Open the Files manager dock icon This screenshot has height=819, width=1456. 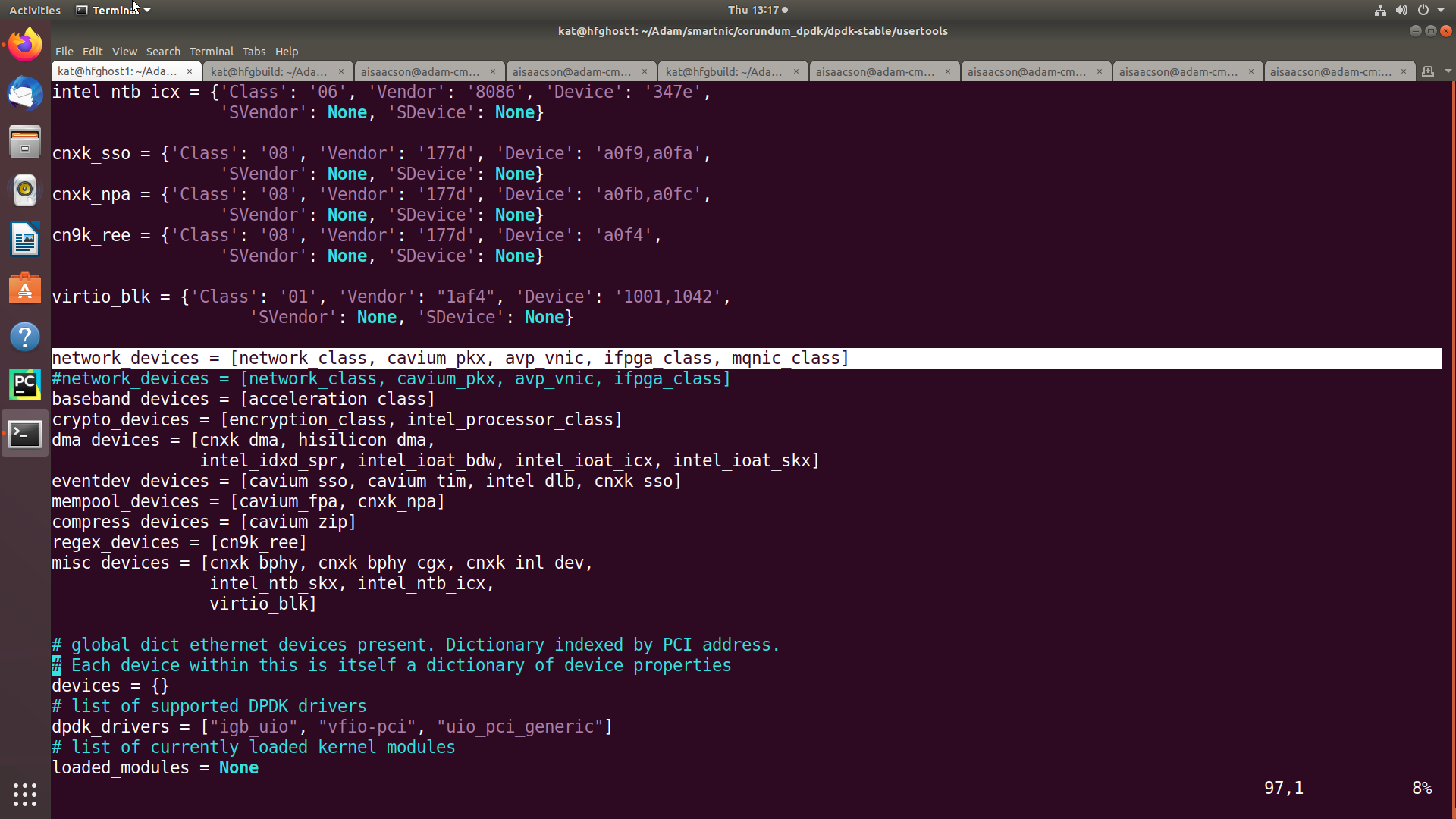[x=25, y=142]
